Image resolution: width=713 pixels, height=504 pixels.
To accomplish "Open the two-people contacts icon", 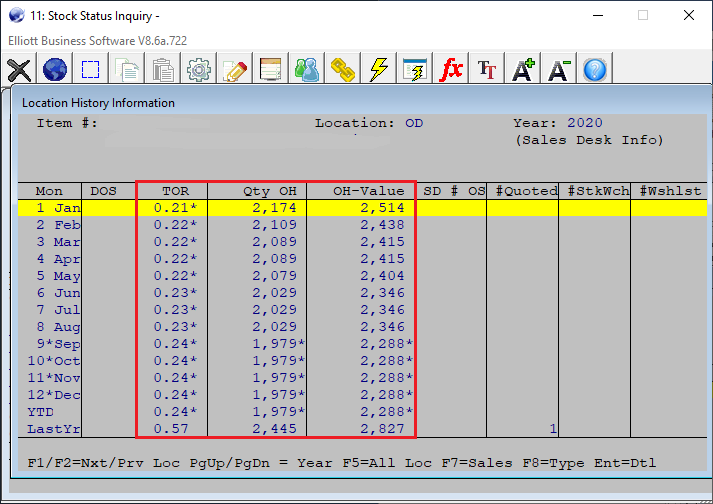I will coord(307,70).
